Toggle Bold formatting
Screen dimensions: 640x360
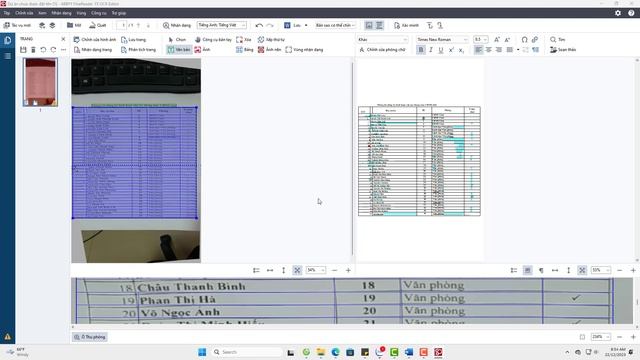[421, 50]
